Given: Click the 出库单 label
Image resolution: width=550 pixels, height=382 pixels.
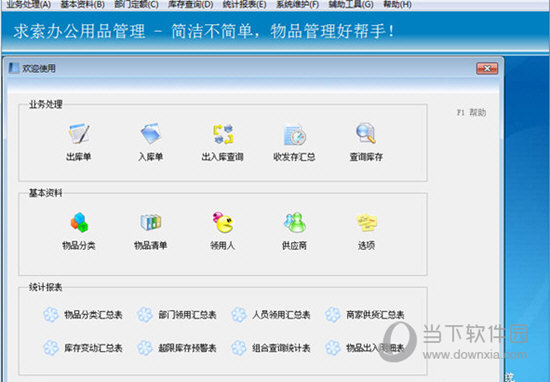Looking at the screenshot, I should pyautogui.click(x=79, y=156).
